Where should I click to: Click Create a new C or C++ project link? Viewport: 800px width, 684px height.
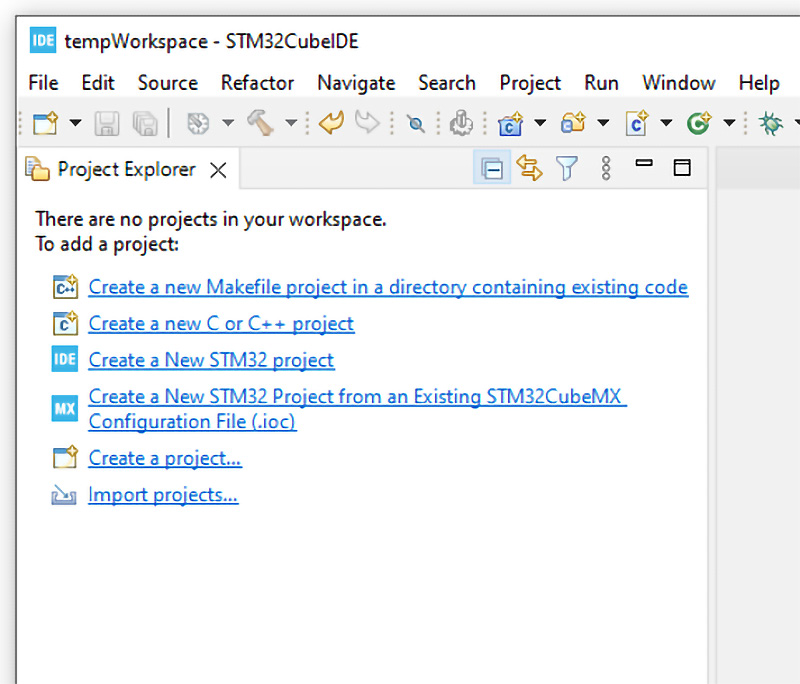click(x=221, y=324)
